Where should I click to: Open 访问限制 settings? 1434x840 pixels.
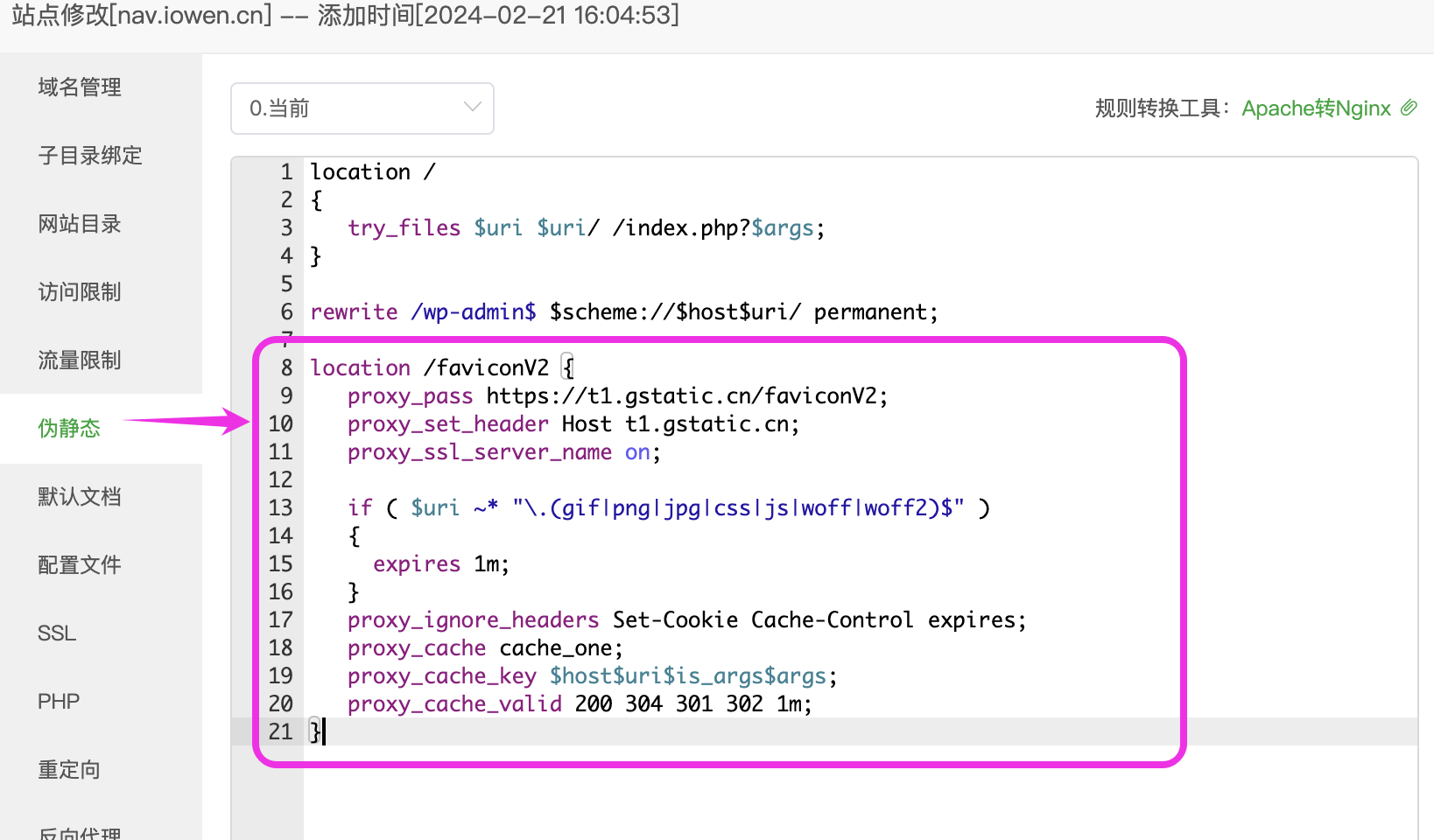pos(80,292)
